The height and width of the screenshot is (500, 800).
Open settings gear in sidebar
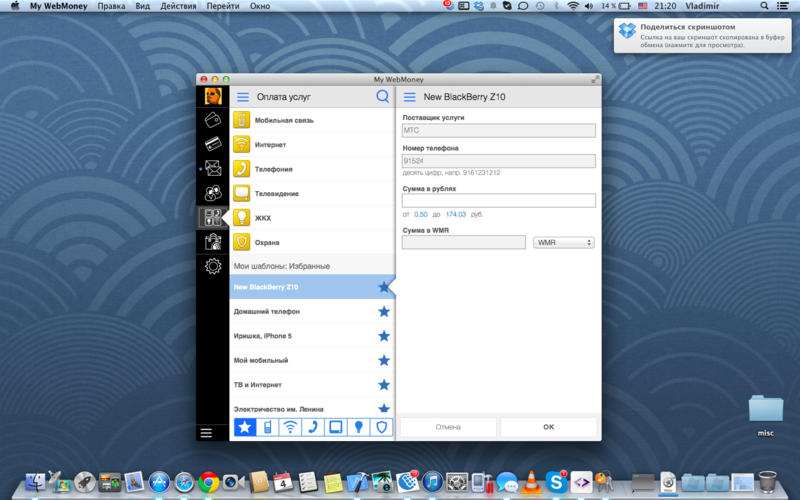coord(212,266)
